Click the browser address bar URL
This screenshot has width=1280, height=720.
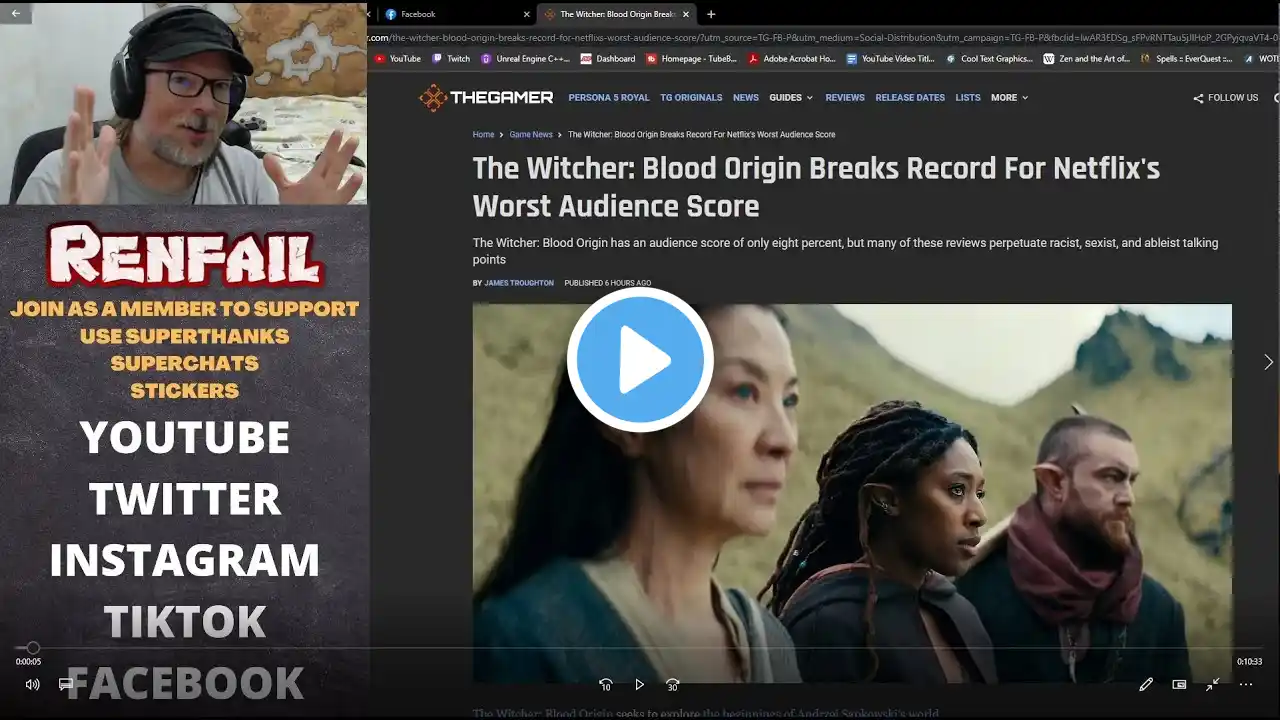click(x=824, y=38)
